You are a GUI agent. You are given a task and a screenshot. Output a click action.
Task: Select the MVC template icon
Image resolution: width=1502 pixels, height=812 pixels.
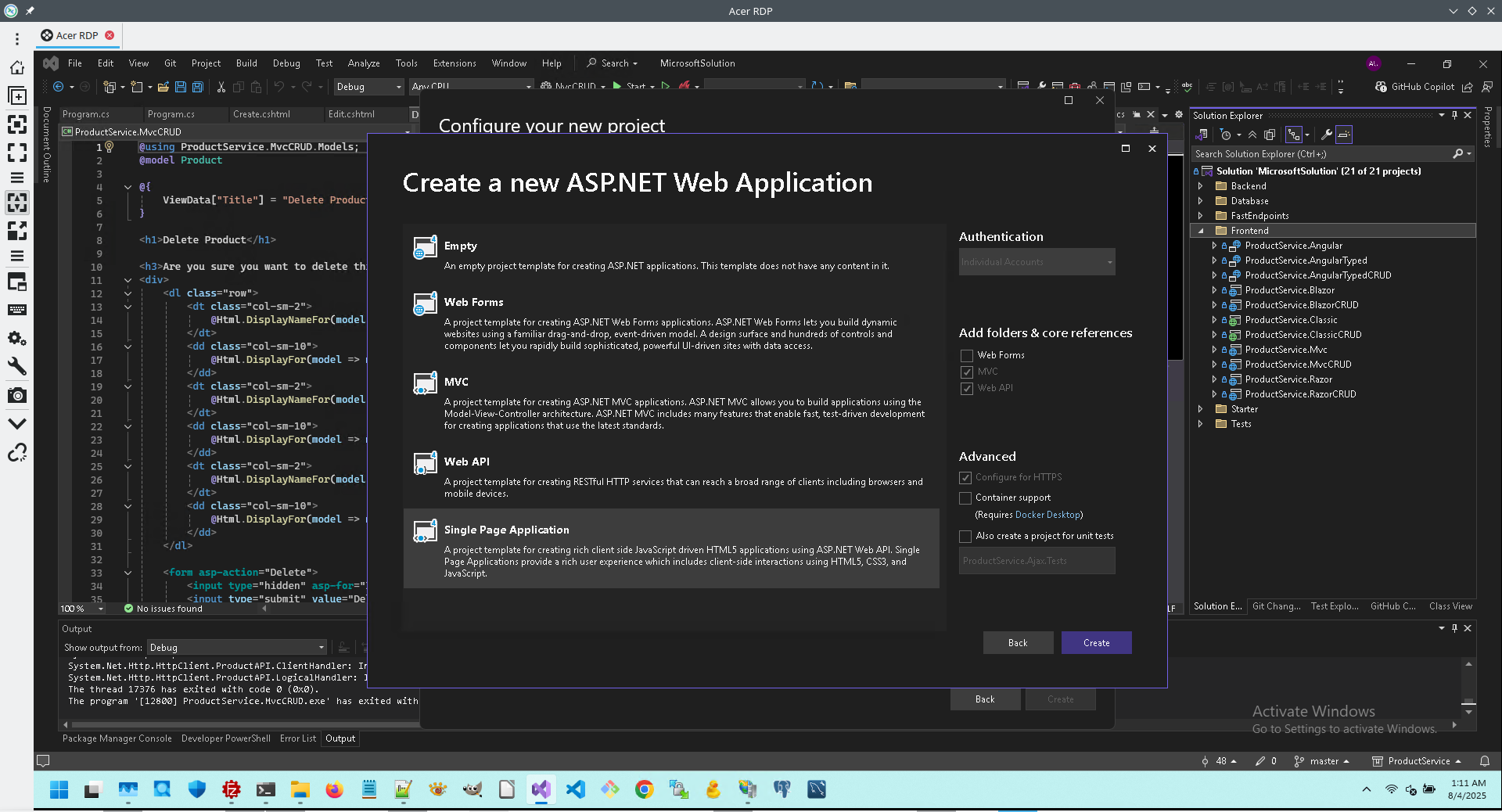425,383
